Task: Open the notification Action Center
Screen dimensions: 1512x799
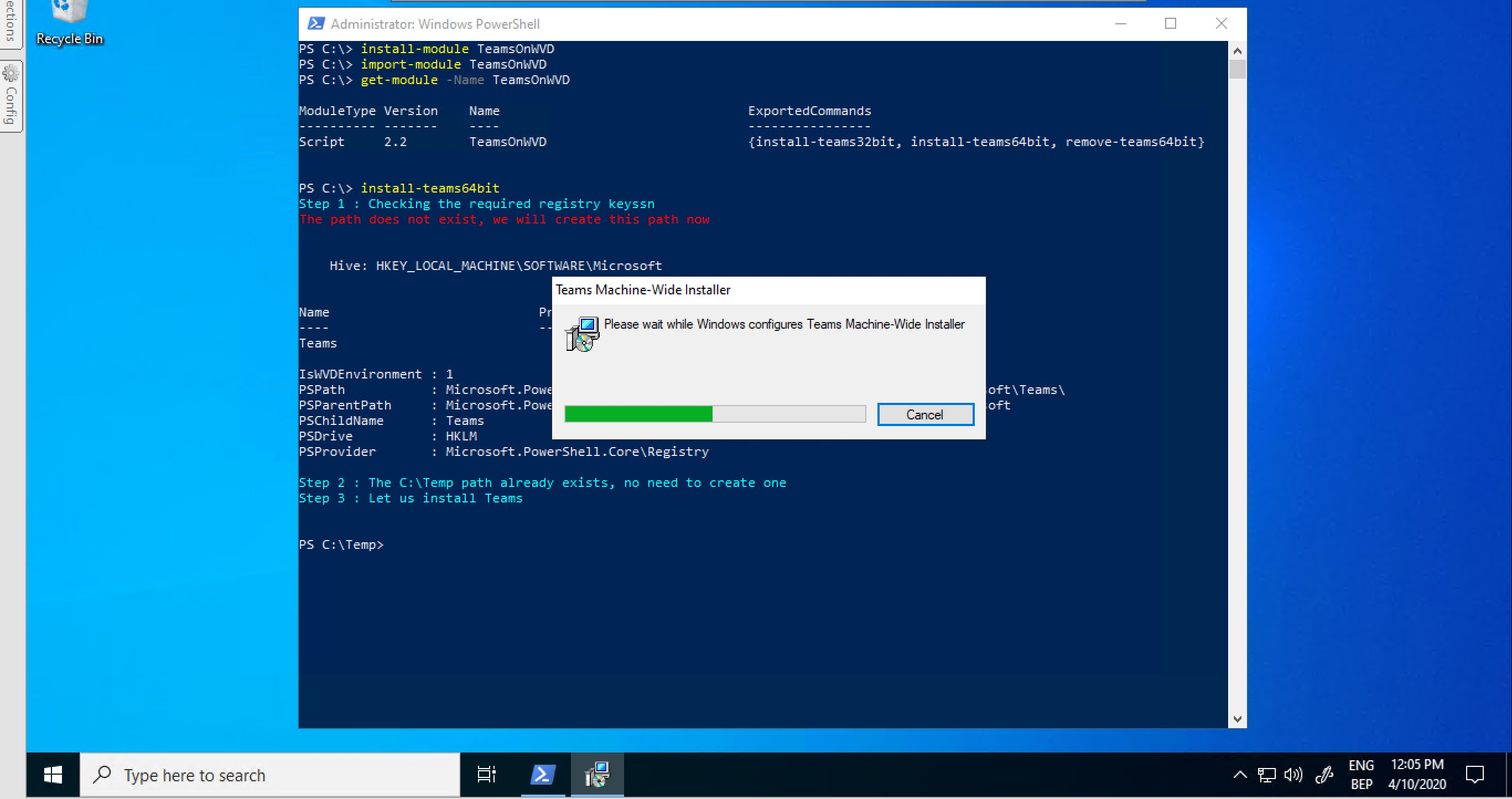Action: coord(1475,775)
